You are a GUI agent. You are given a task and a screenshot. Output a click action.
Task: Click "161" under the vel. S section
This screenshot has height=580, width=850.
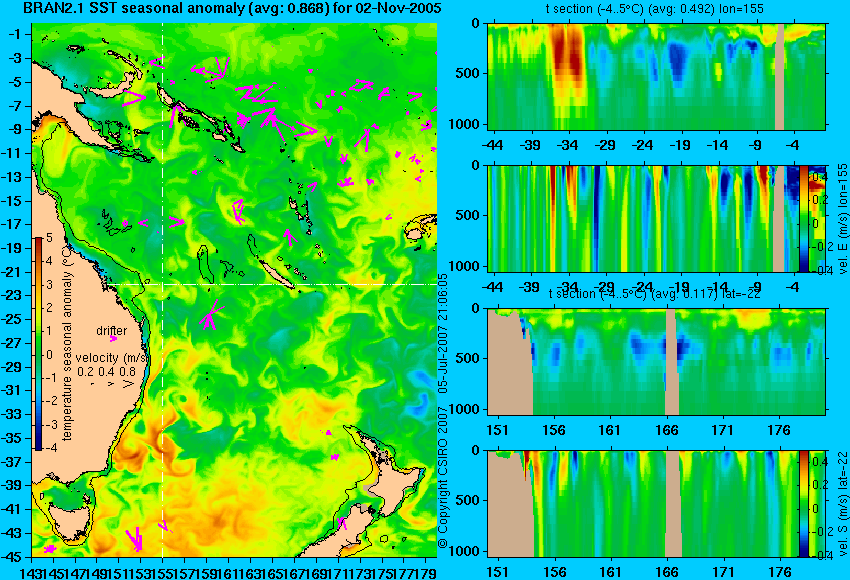click(x=610, y=572)
